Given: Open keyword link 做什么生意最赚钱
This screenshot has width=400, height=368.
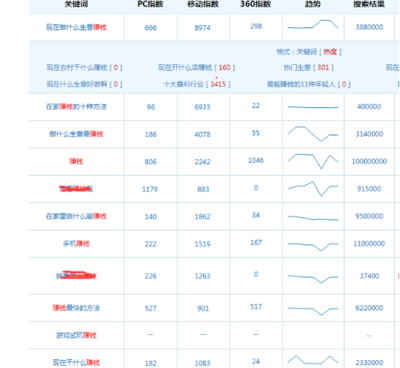Looking at the screenshot, I should click(x=76, y=134).
